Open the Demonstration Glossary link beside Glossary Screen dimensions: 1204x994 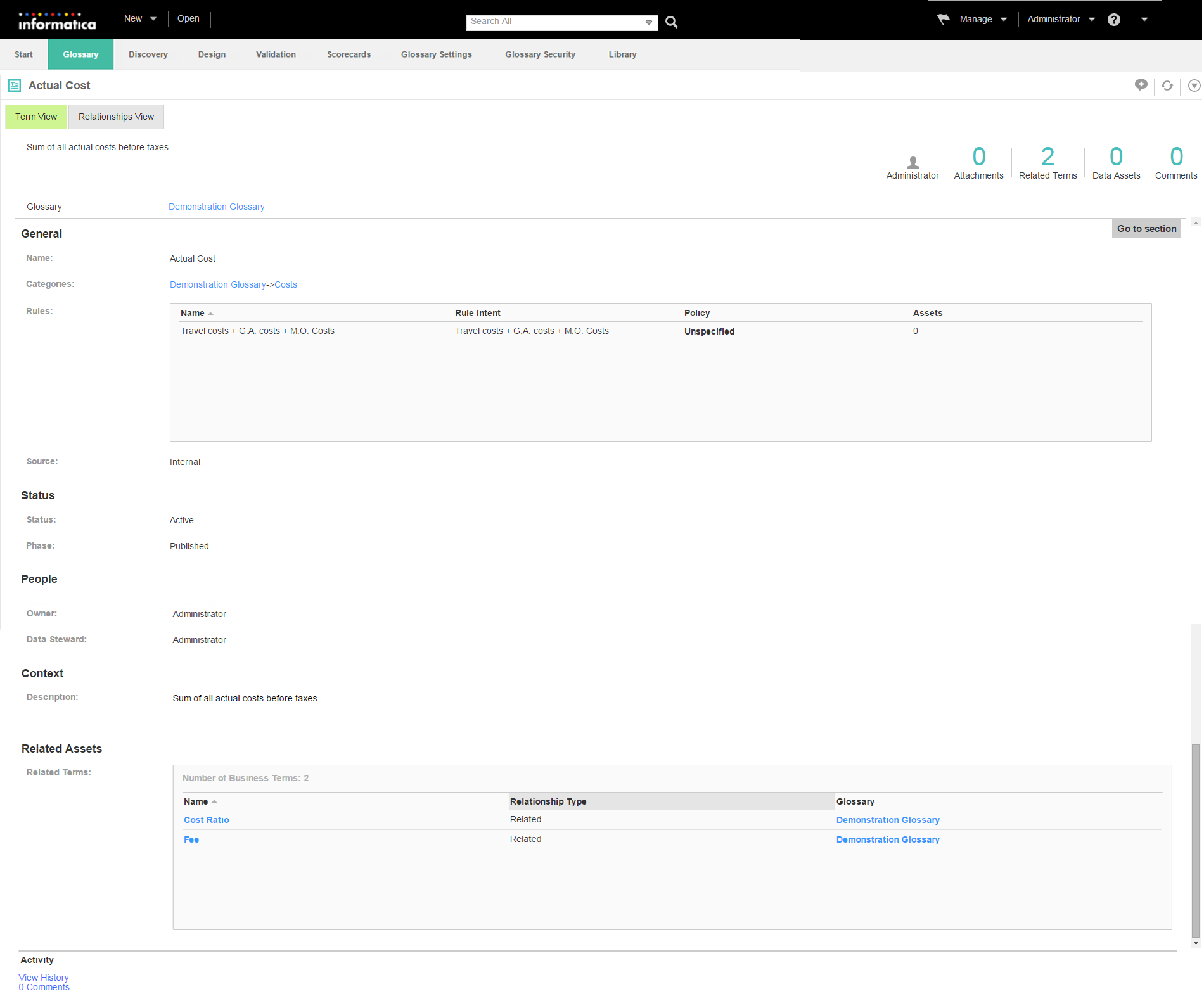pos(216,207)
